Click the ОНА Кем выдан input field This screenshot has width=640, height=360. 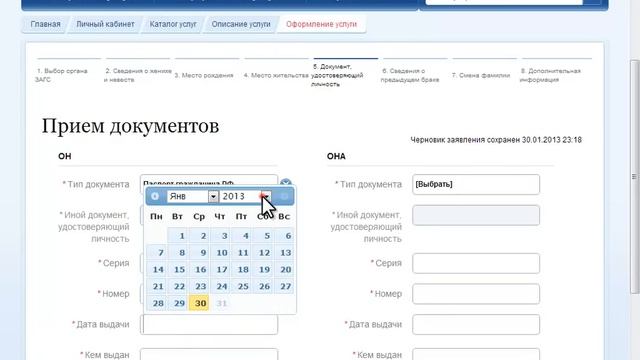(x=476, y=354)
